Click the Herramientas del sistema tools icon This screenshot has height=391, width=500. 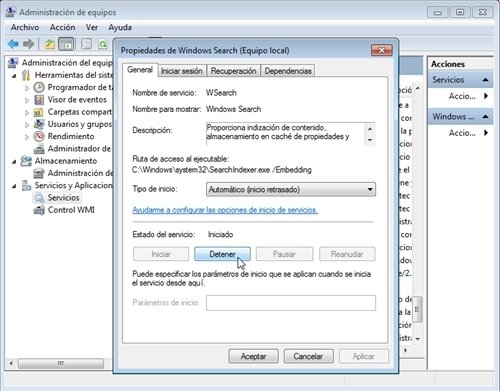(x=26, y=75)
